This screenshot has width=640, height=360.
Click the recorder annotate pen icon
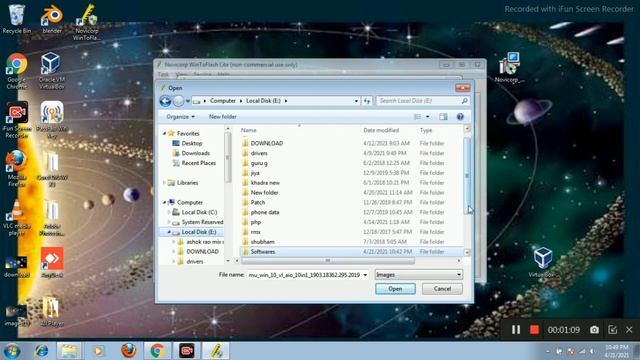(x=612, y=329)
